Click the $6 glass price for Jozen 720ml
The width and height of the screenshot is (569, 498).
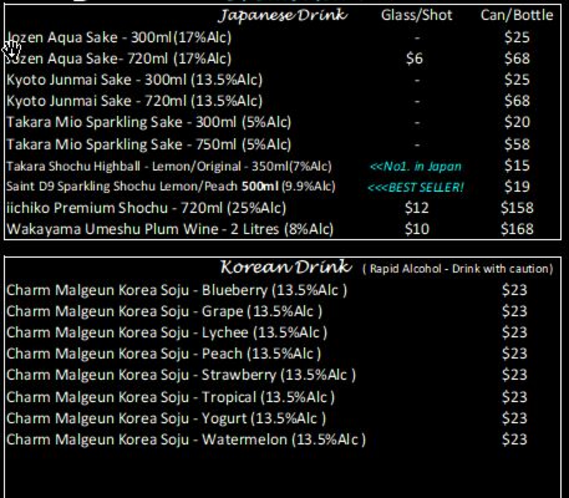[x=414, y=58]
